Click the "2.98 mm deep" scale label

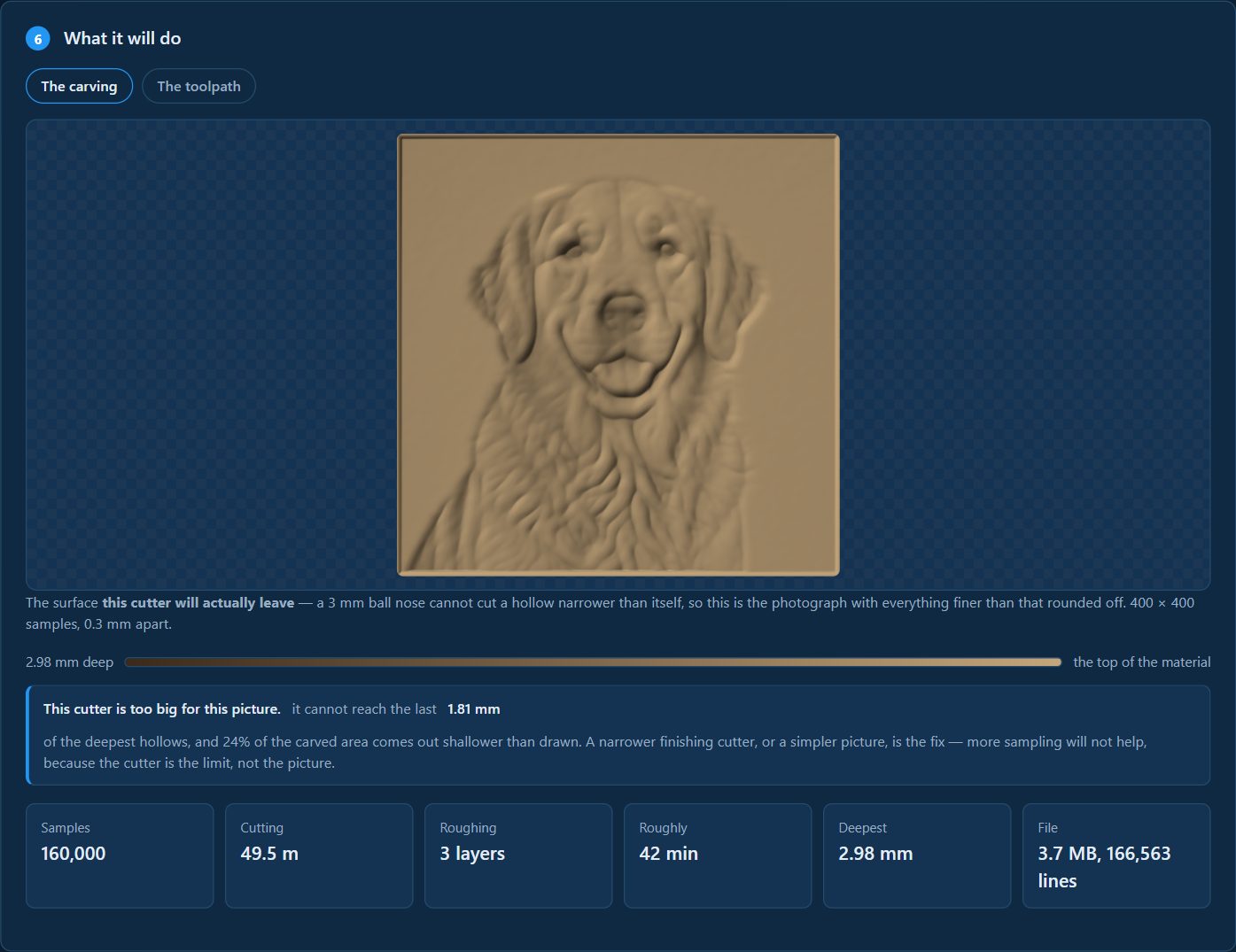pos(69,662)
